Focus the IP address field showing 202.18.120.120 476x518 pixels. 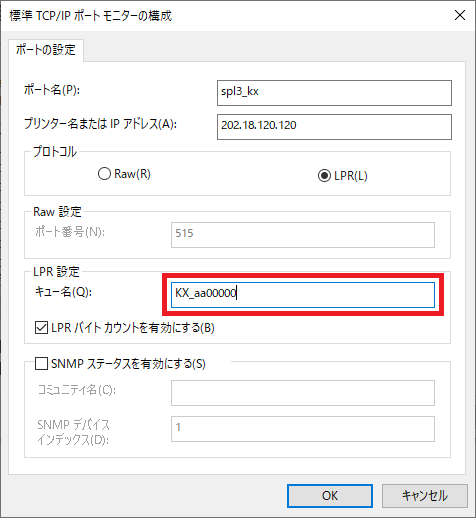(x=334, y=127)
